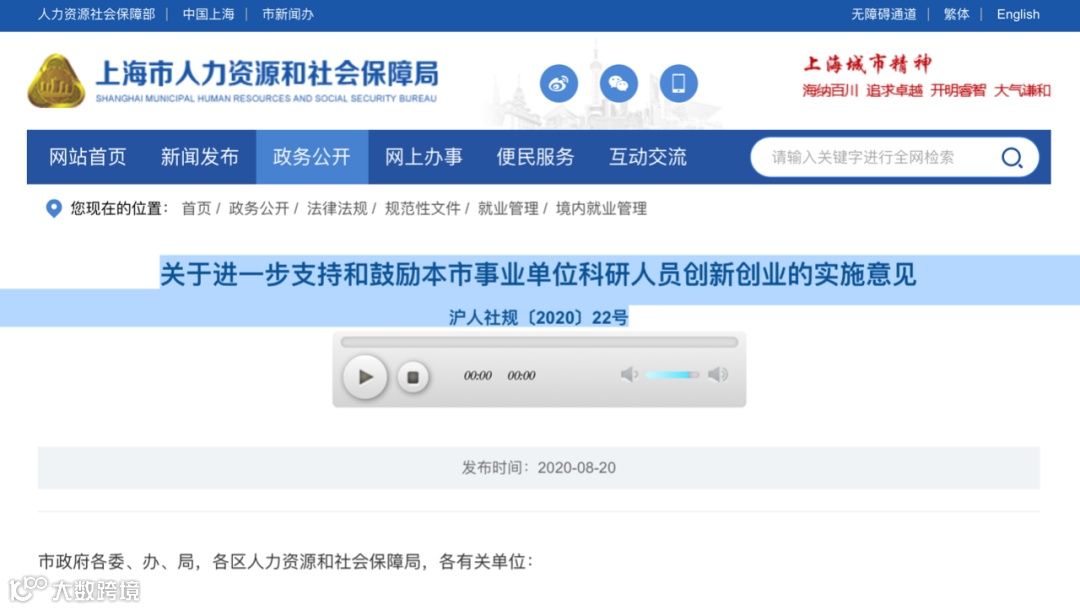The height and width of the screenshot is (610, 1080).
Task: Go to 境内就业管理 in breadcrumb
Action: click(601, 209)
